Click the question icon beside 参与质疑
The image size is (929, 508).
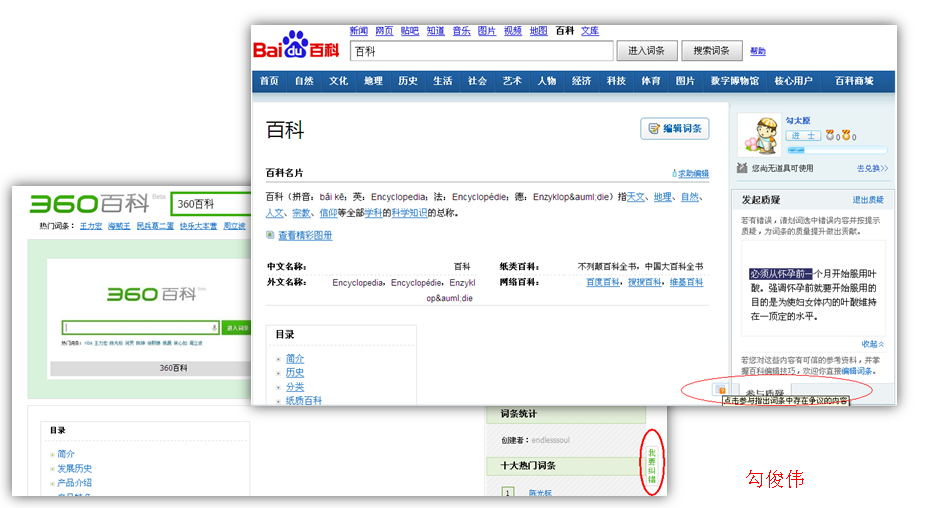(x=720, y=389)
